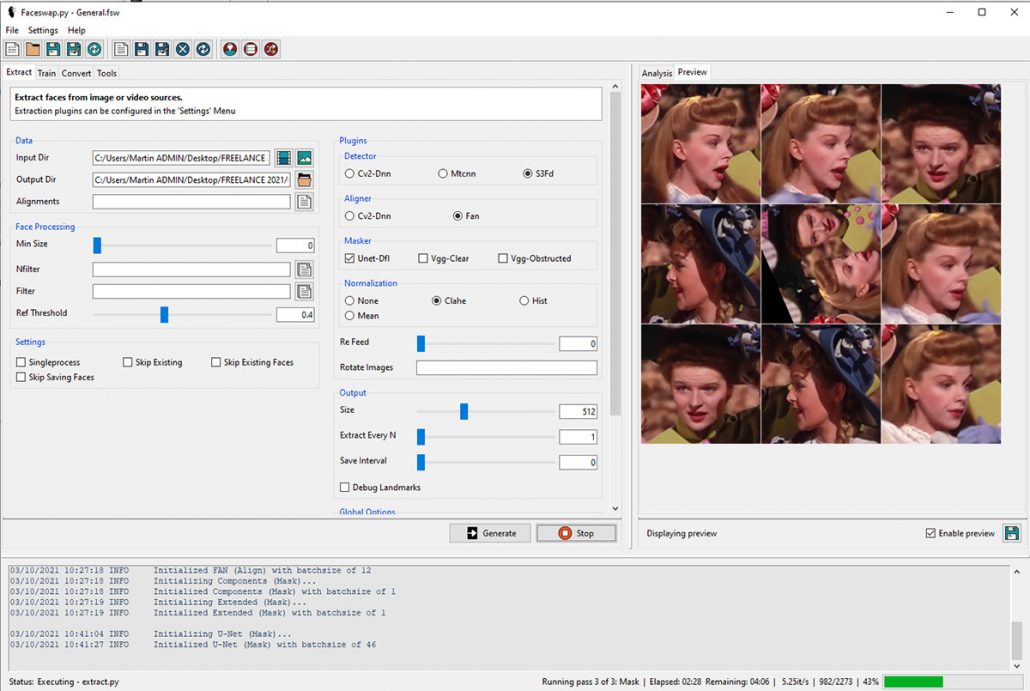This screenshot has height=691, width=1030.
Task: Reload the project with the teal refresh icon
Action: [x=94, y=49]
